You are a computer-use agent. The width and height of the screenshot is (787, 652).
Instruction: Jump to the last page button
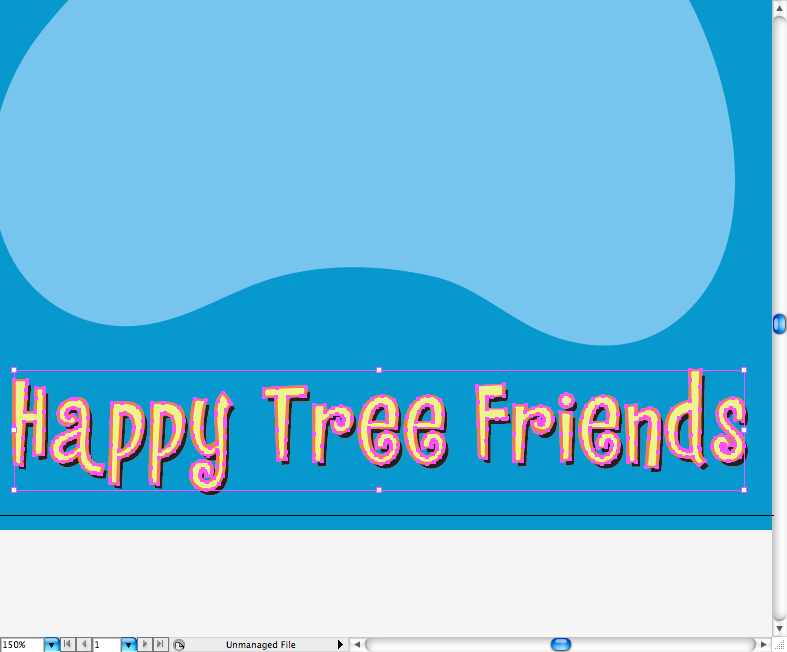(160, 645)
